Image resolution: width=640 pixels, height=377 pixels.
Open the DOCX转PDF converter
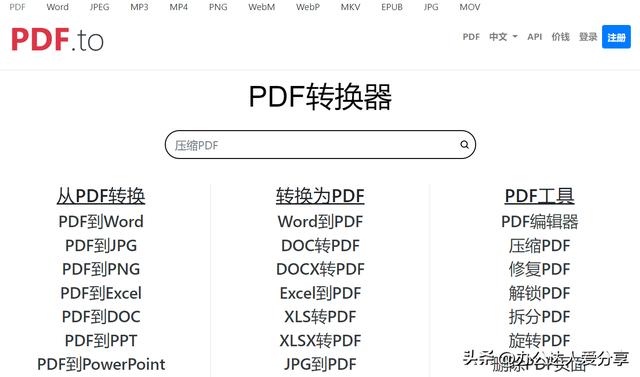320,269
